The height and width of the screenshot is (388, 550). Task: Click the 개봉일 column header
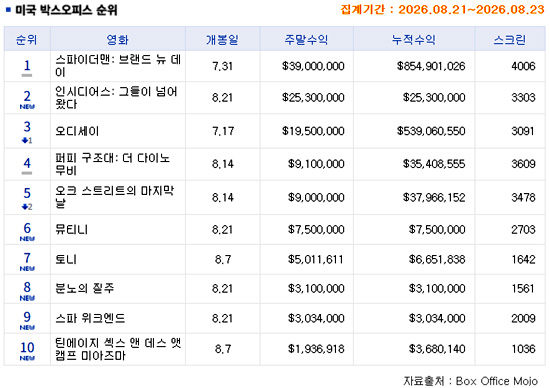(x=222, y=40)
